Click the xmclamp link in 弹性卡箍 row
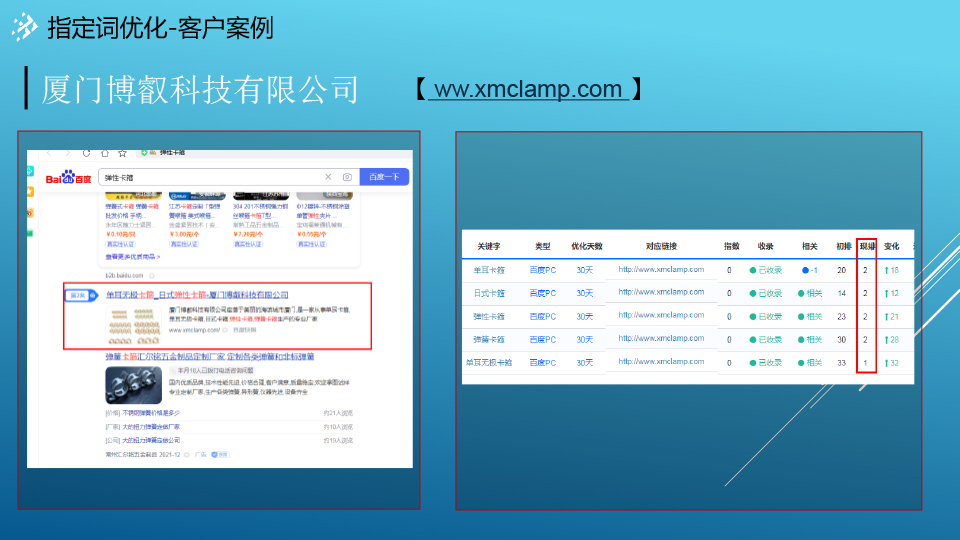 [x=661, y=316]
